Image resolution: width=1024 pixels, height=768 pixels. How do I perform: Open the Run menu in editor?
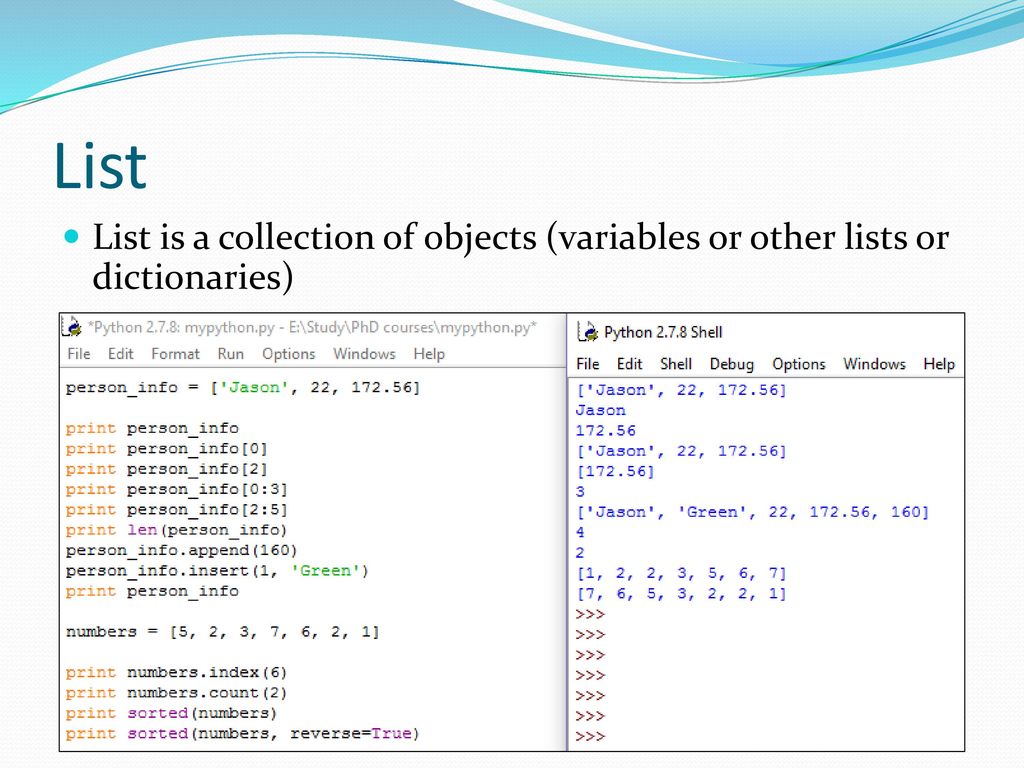click(x=231, y=354)
